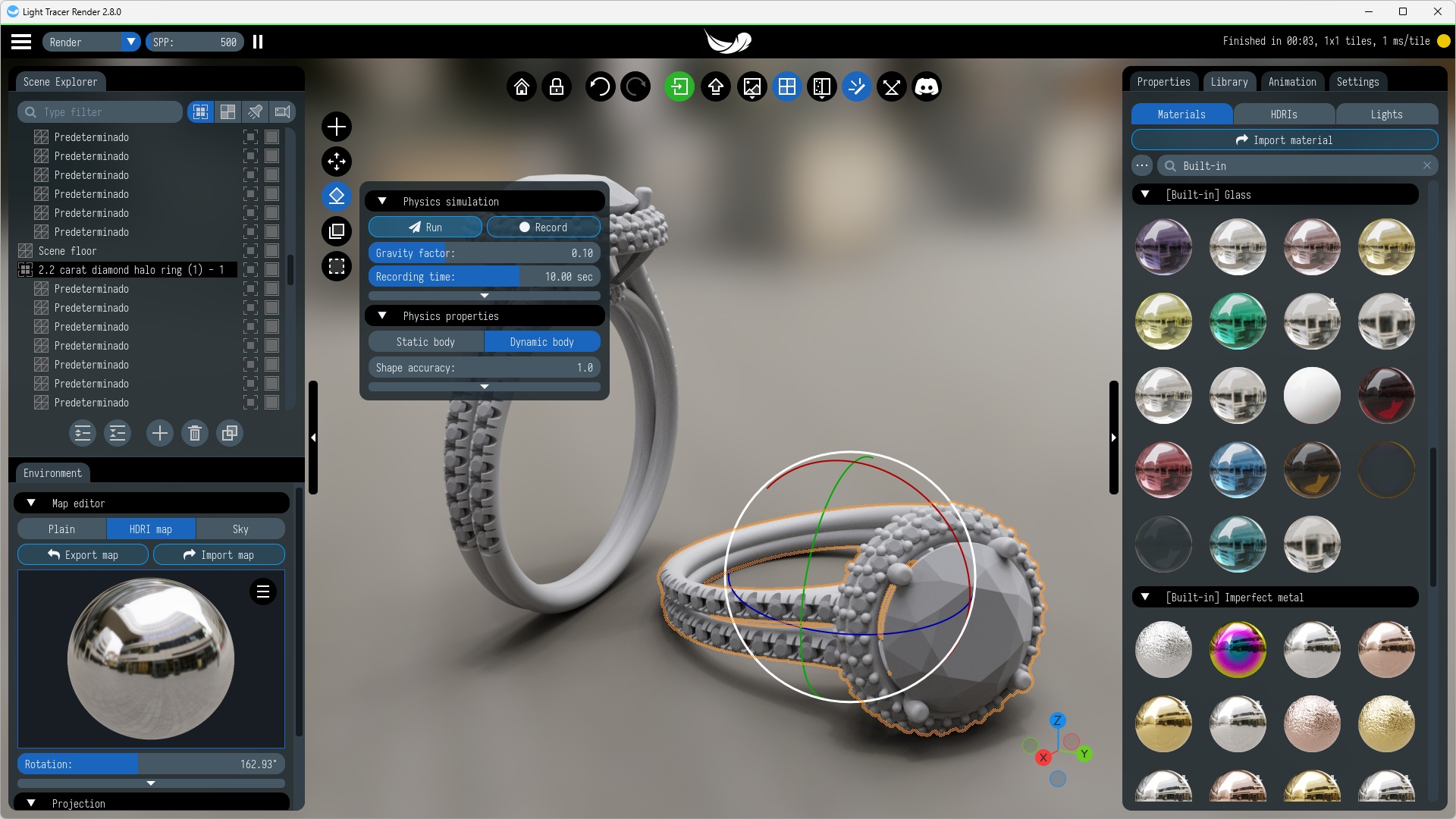This screenshot has width=1456, height=819.
Task: Open the Render mode dropdown
Action: tap(130, 42)
